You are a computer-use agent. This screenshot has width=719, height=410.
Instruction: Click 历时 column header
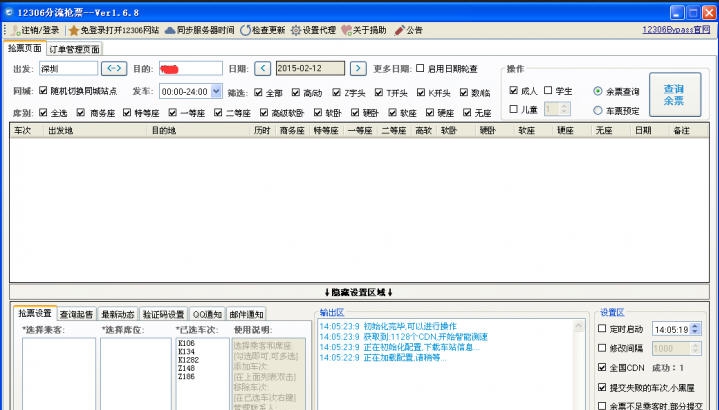coord(262,131)
